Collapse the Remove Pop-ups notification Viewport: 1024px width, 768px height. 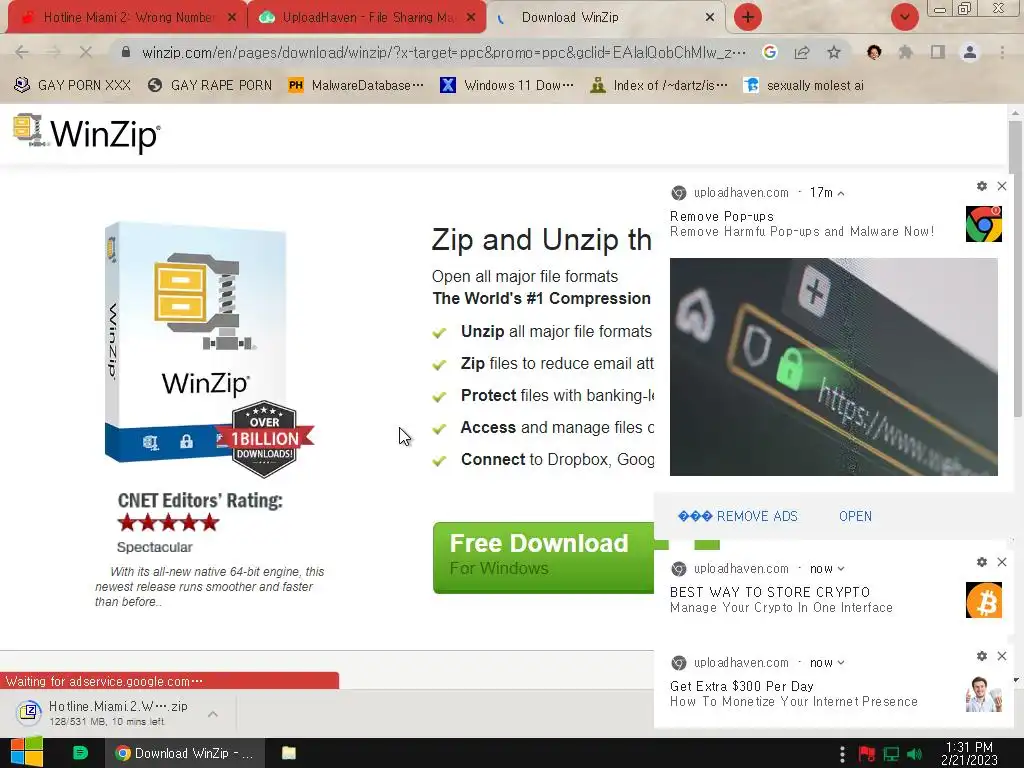pos(840,193)
